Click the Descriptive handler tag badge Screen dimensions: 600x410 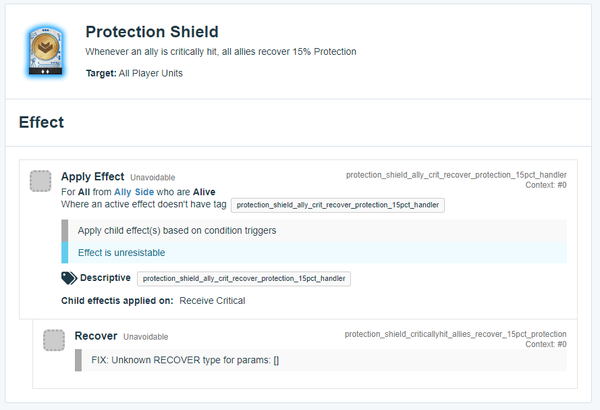(x=244, y=279)
